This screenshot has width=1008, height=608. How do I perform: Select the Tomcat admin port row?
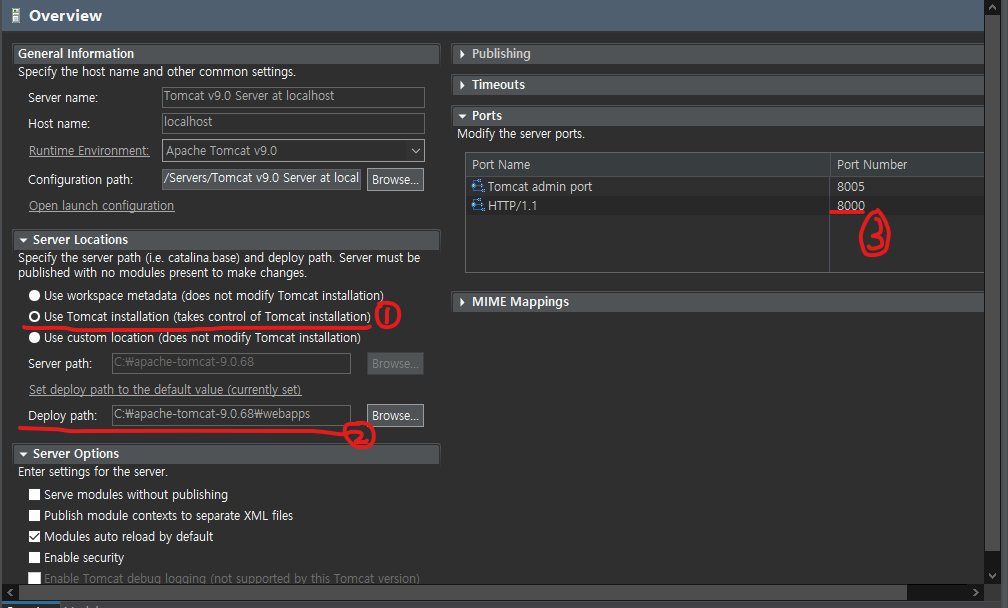click(x=724, y=186)
